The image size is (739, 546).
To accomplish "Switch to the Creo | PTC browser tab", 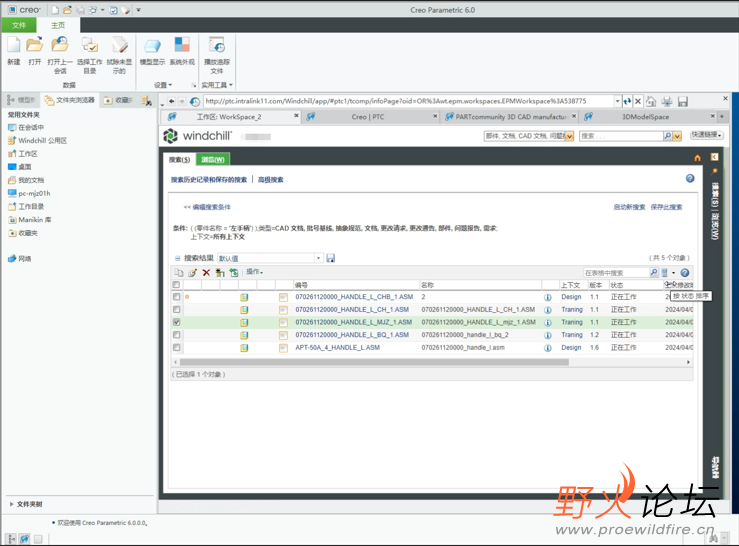I will (x=368, y=116).
